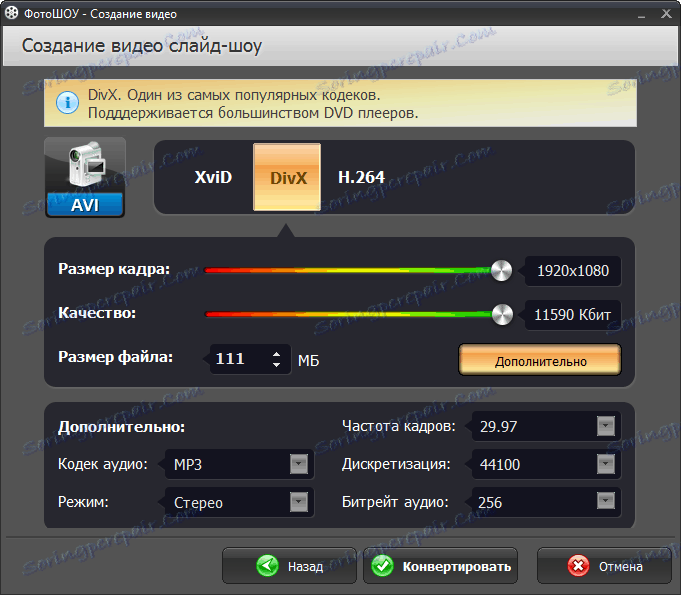Click the AVI camcorder format icon

point(85,177)
